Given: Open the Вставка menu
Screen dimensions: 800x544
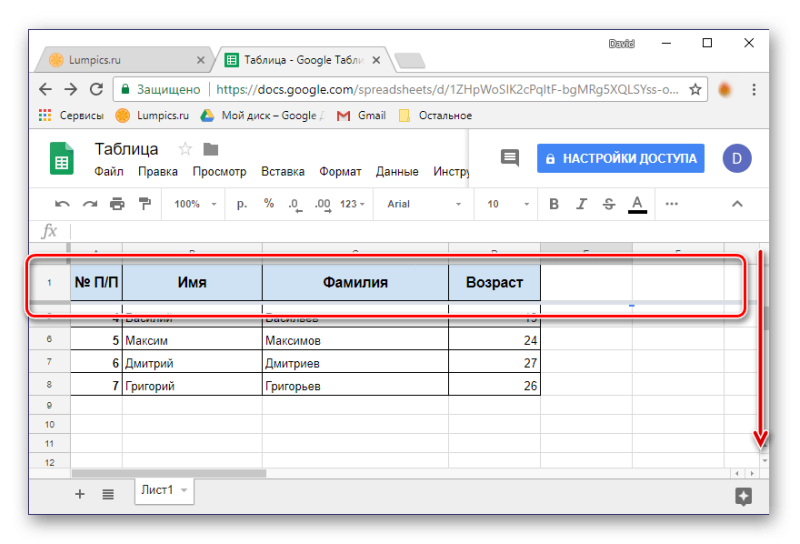Looking at the screenshot, I should click(x=283, y=172).
